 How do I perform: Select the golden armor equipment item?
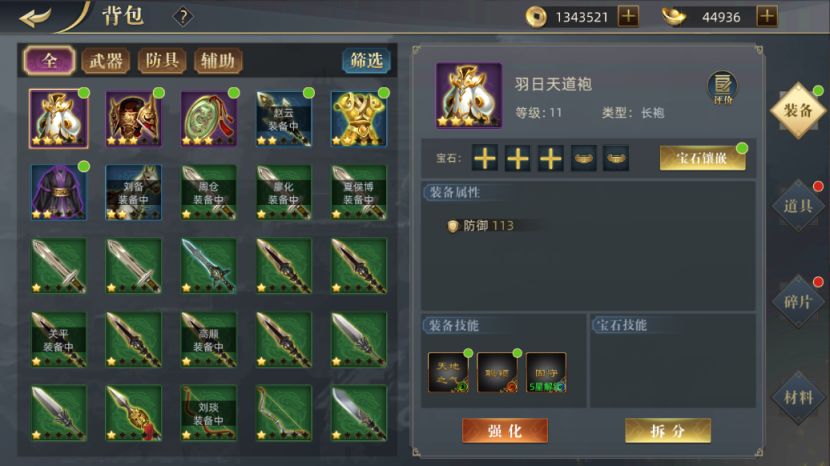359,119
